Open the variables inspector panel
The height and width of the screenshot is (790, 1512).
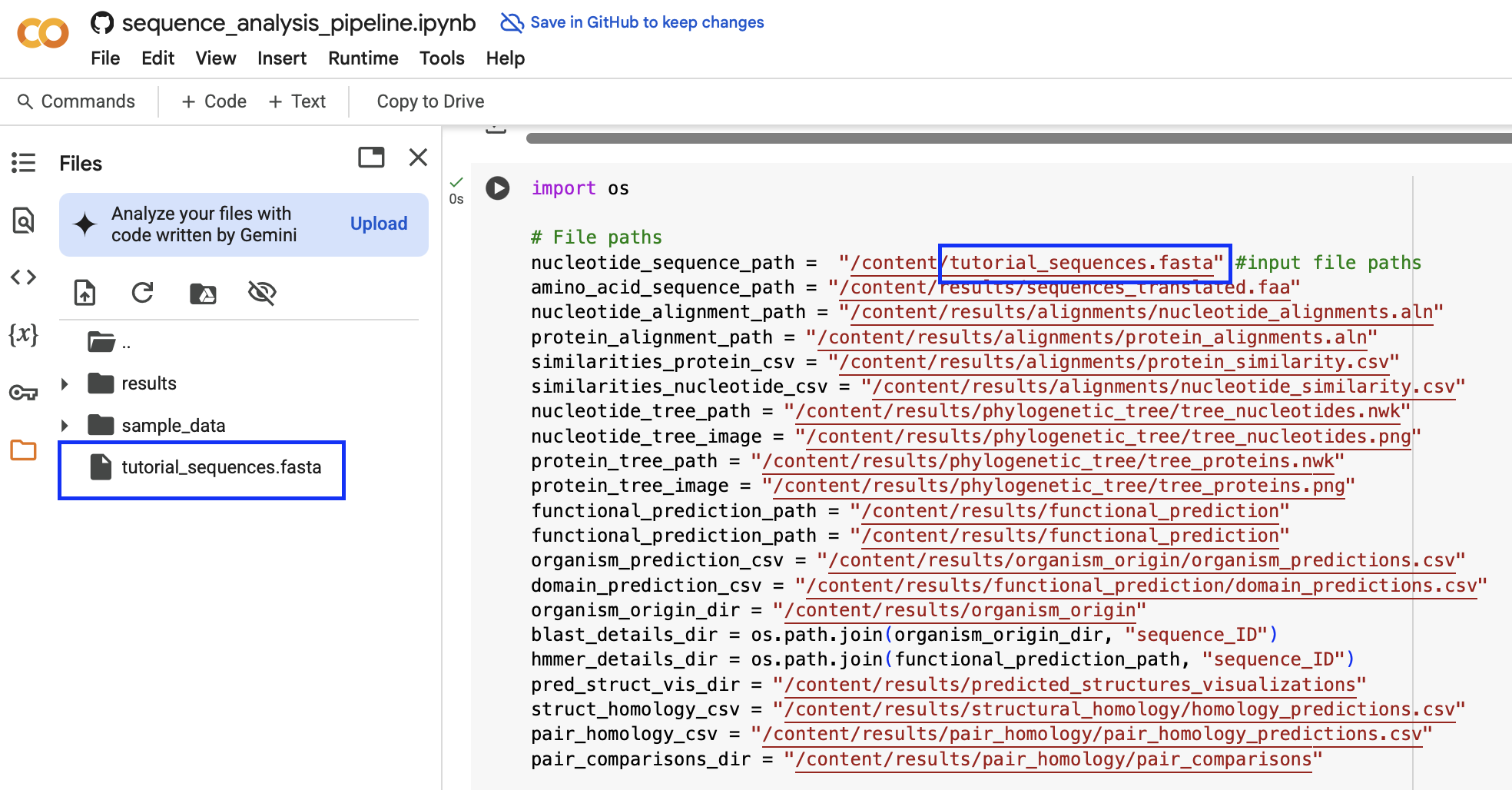[23, 334]
